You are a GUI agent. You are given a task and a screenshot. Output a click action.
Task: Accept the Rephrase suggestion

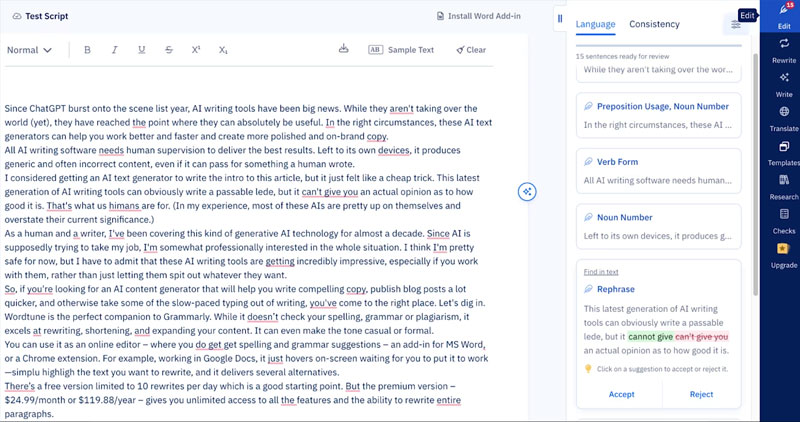pos(621,394)
